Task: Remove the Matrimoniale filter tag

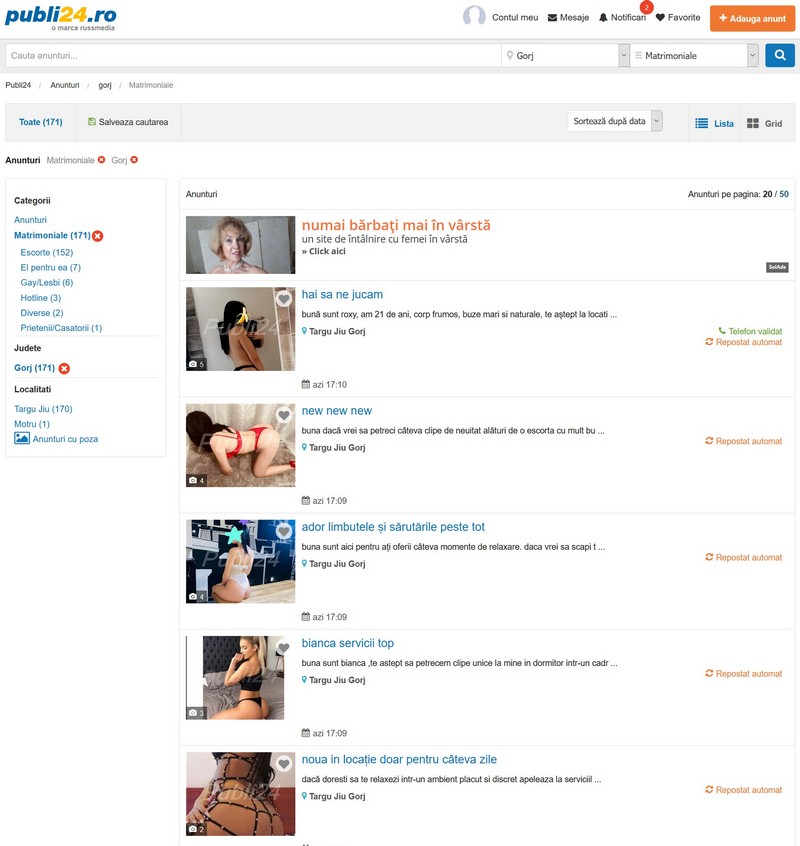Action: 101,160
